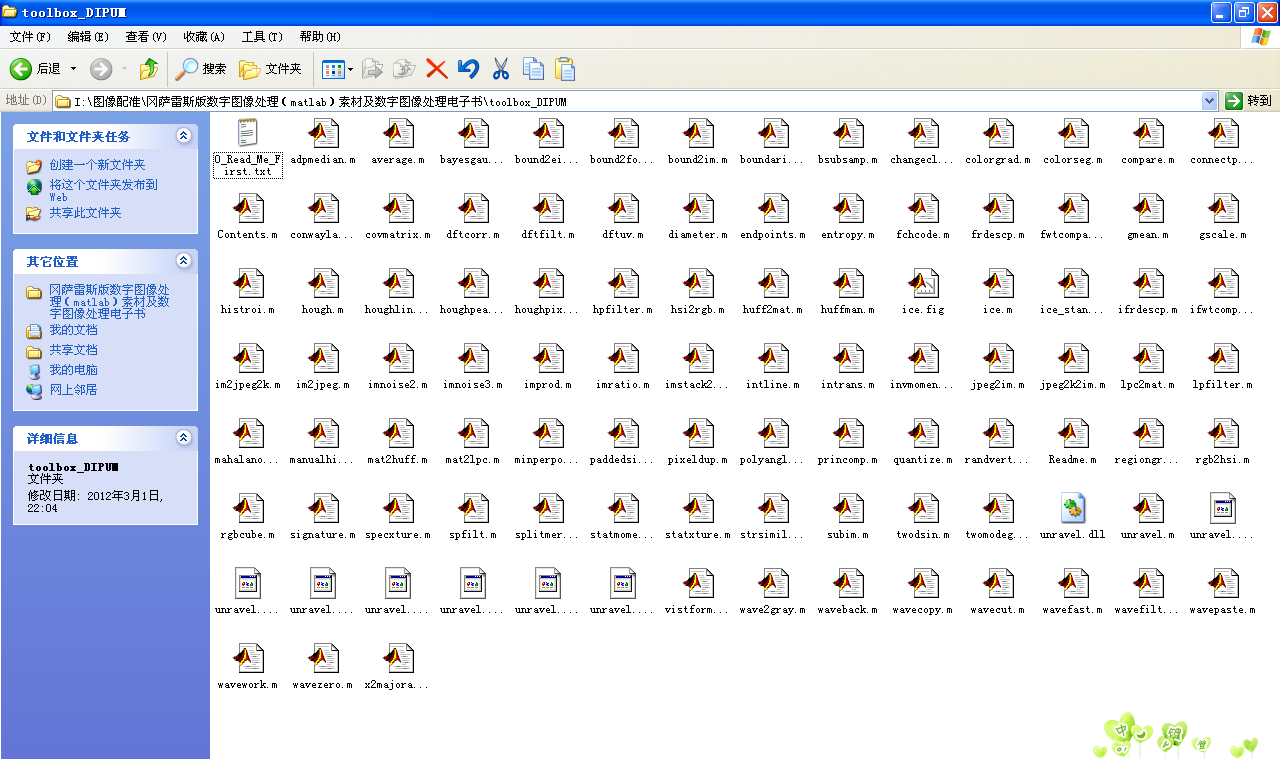Toggle the 文件夹 folders pane button

click(271, 69)
